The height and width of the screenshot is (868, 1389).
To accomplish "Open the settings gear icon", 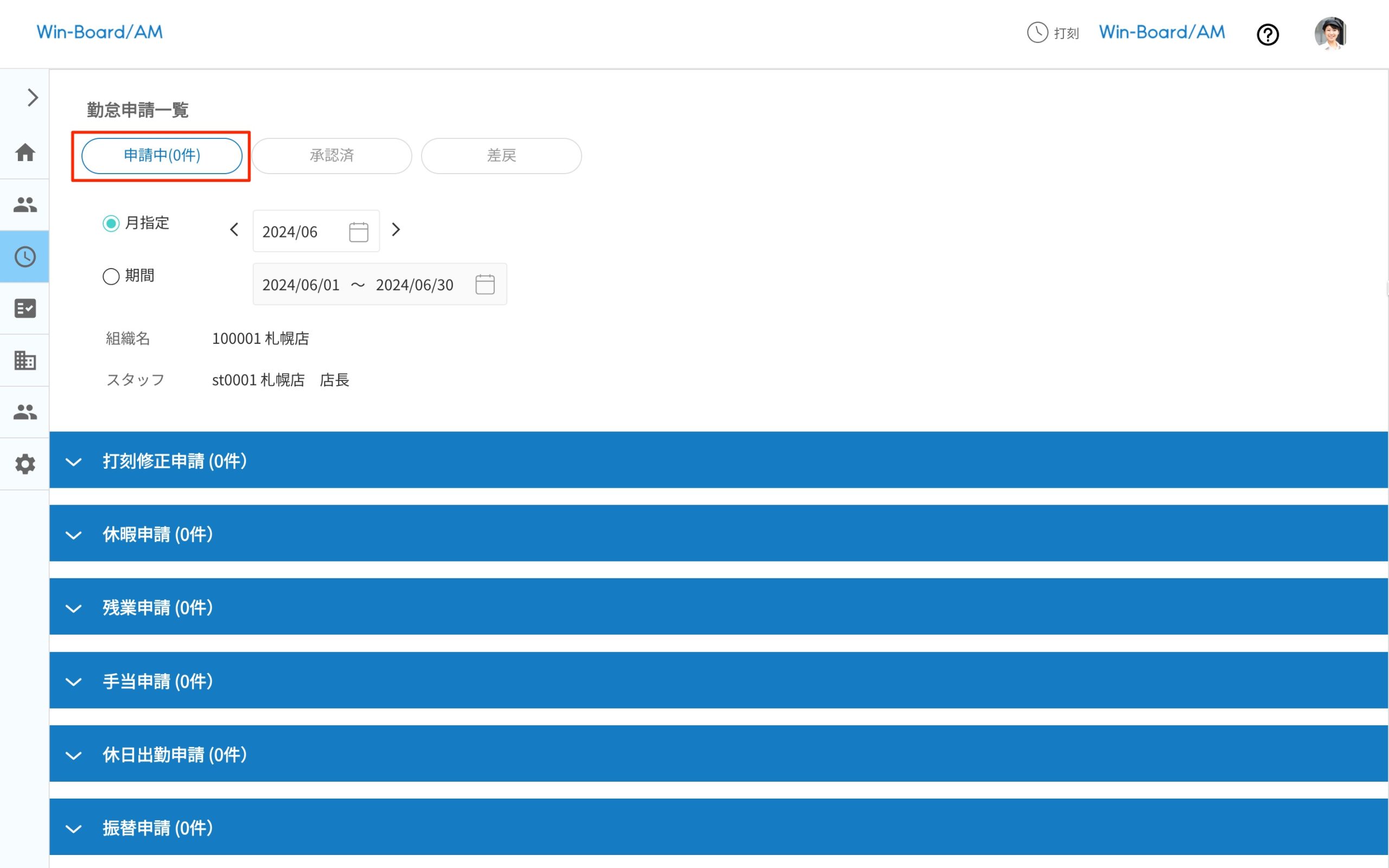I will click(24, 464).
